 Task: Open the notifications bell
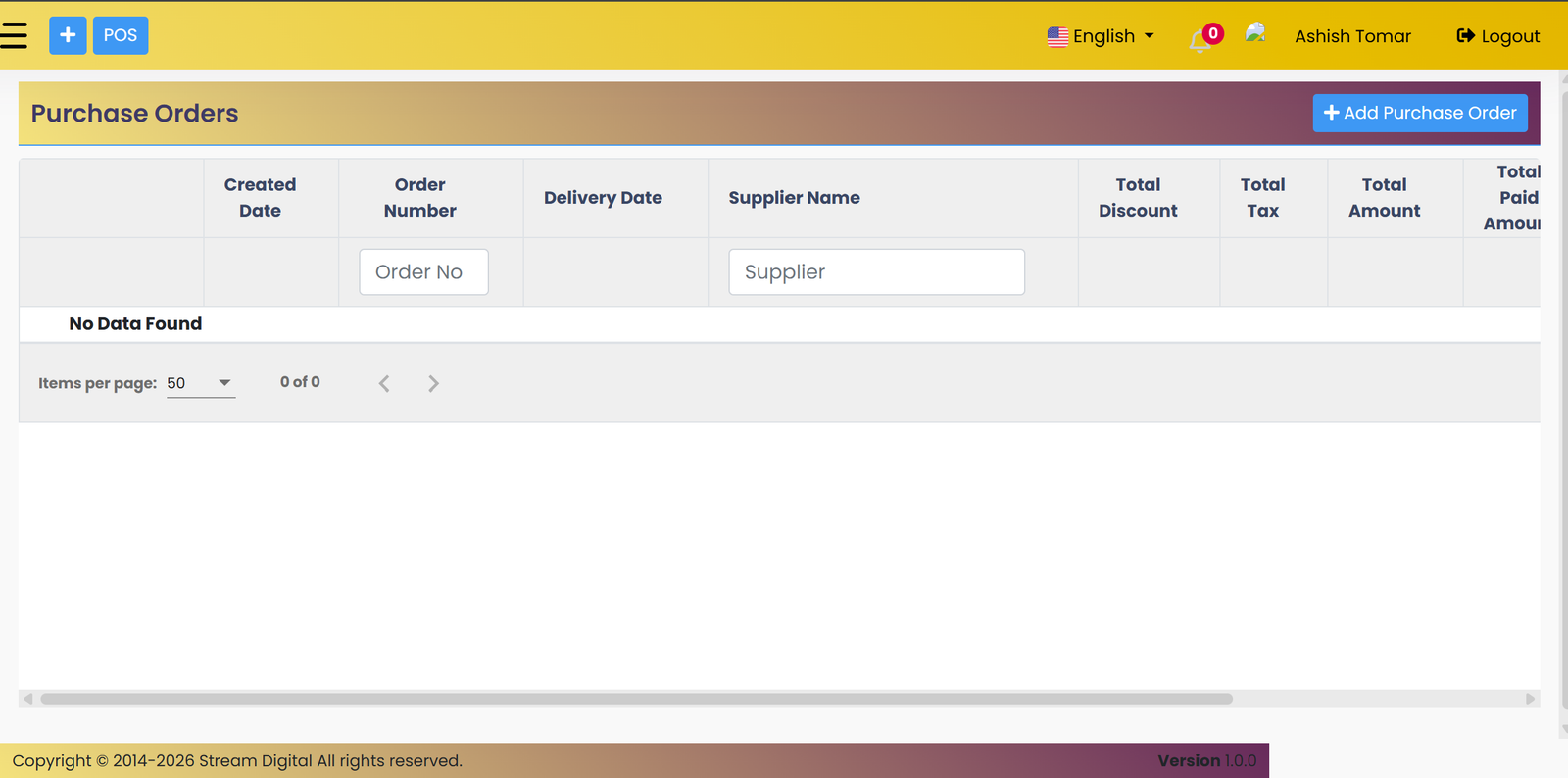pyautogui.click(x=1201, y=39)
